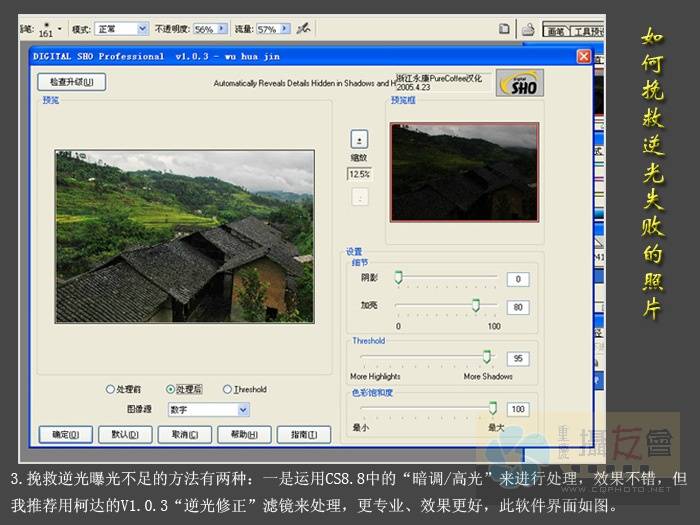This screenshot has height=525, width=700.
Task: Select the 处理前 (before) radio button
Action: coord(110,389)
